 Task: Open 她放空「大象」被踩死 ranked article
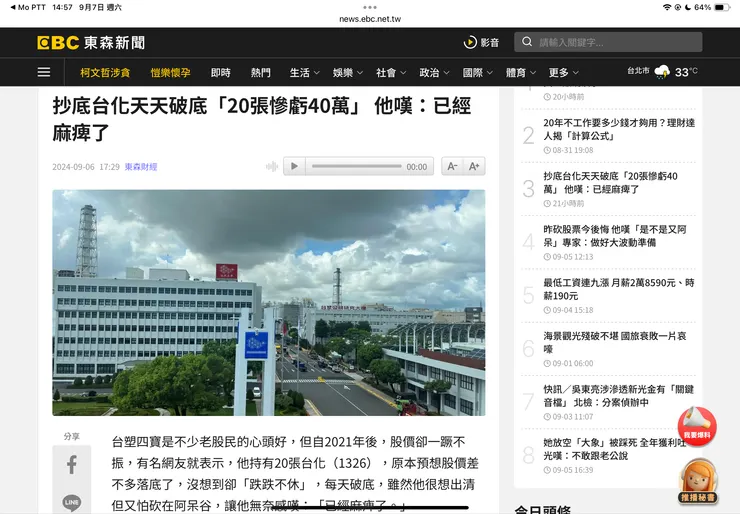[x=614, y=449]
